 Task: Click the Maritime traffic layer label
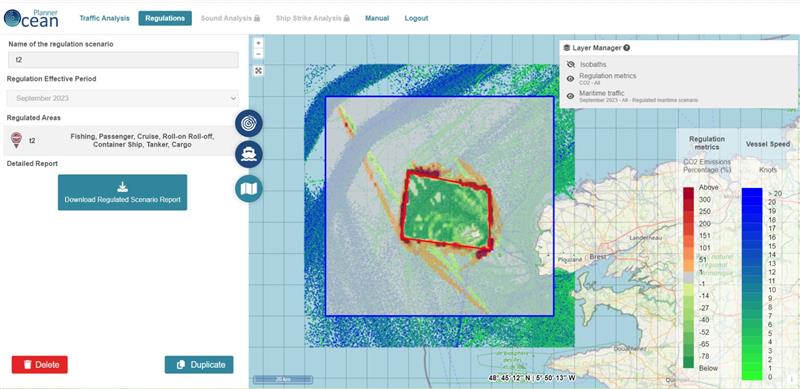[x=602, y=93]
